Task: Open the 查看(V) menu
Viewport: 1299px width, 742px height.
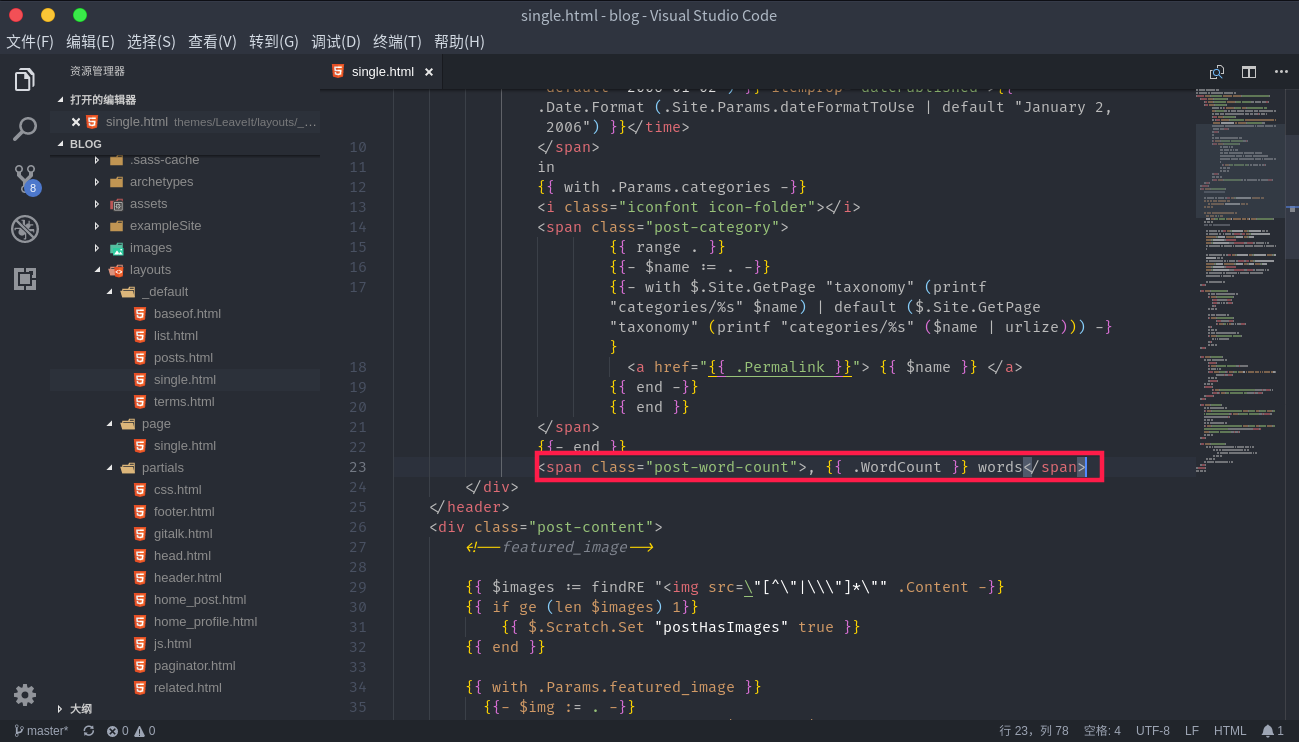Action: [212, 42]
